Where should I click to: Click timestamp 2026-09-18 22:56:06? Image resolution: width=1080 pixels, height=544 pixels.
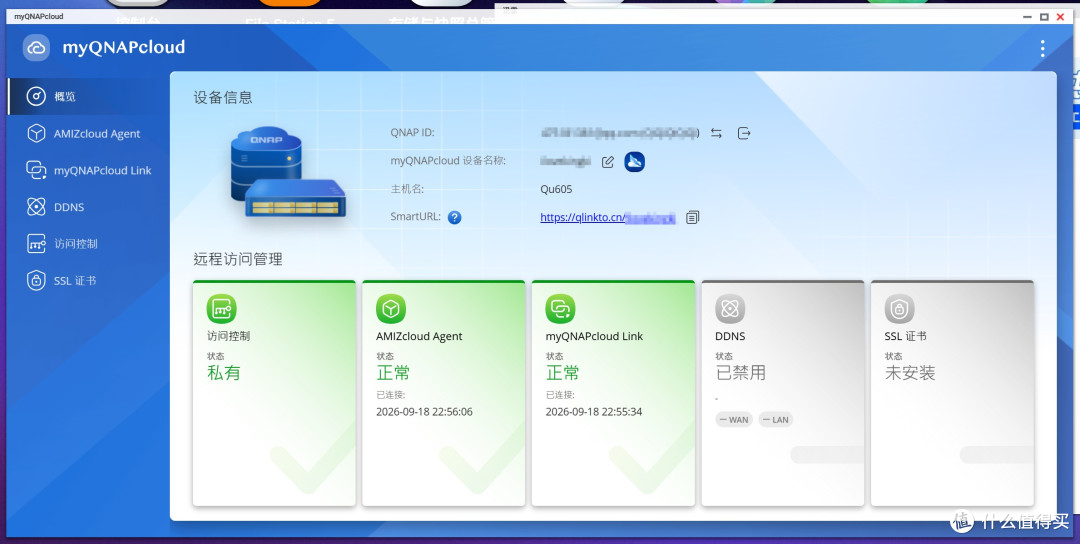[424, 412]
